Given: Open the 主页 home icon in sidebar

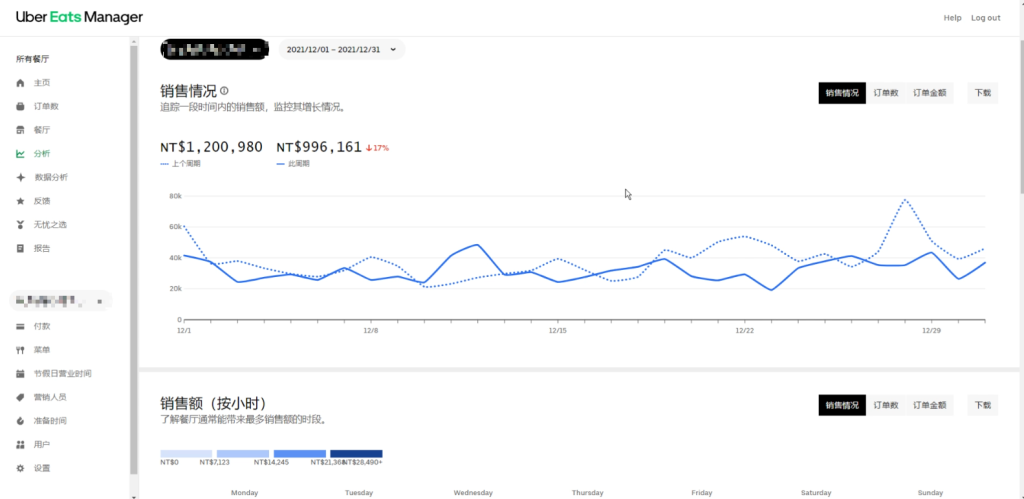Looking at the screenshot, I should tap(20, 83).
